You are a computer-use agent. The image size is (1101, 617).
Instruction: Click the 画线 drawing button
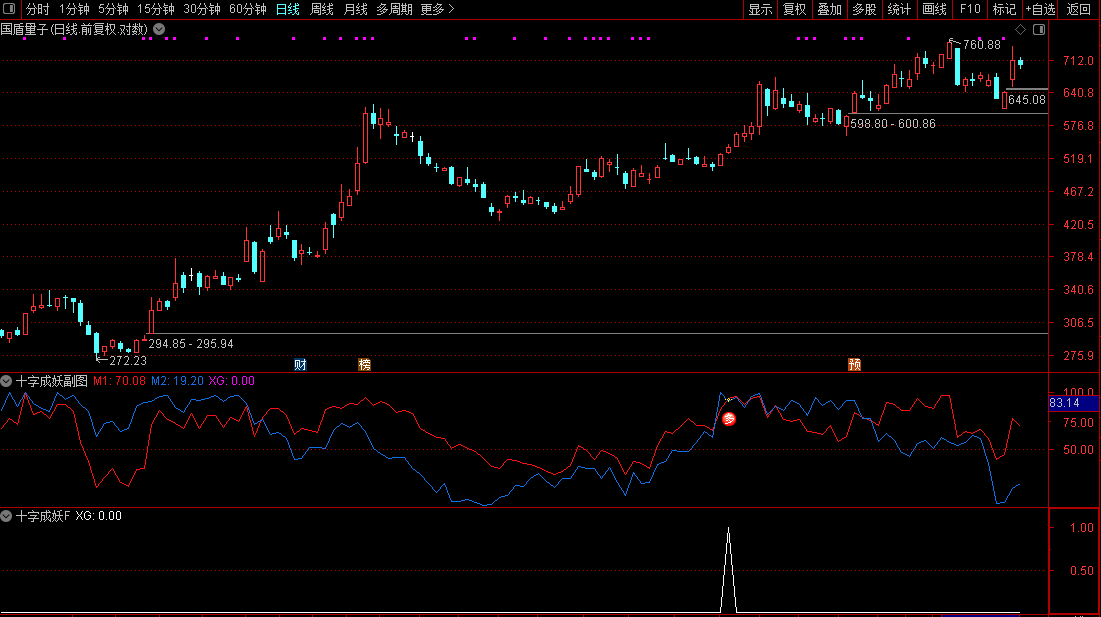[933, 9]
